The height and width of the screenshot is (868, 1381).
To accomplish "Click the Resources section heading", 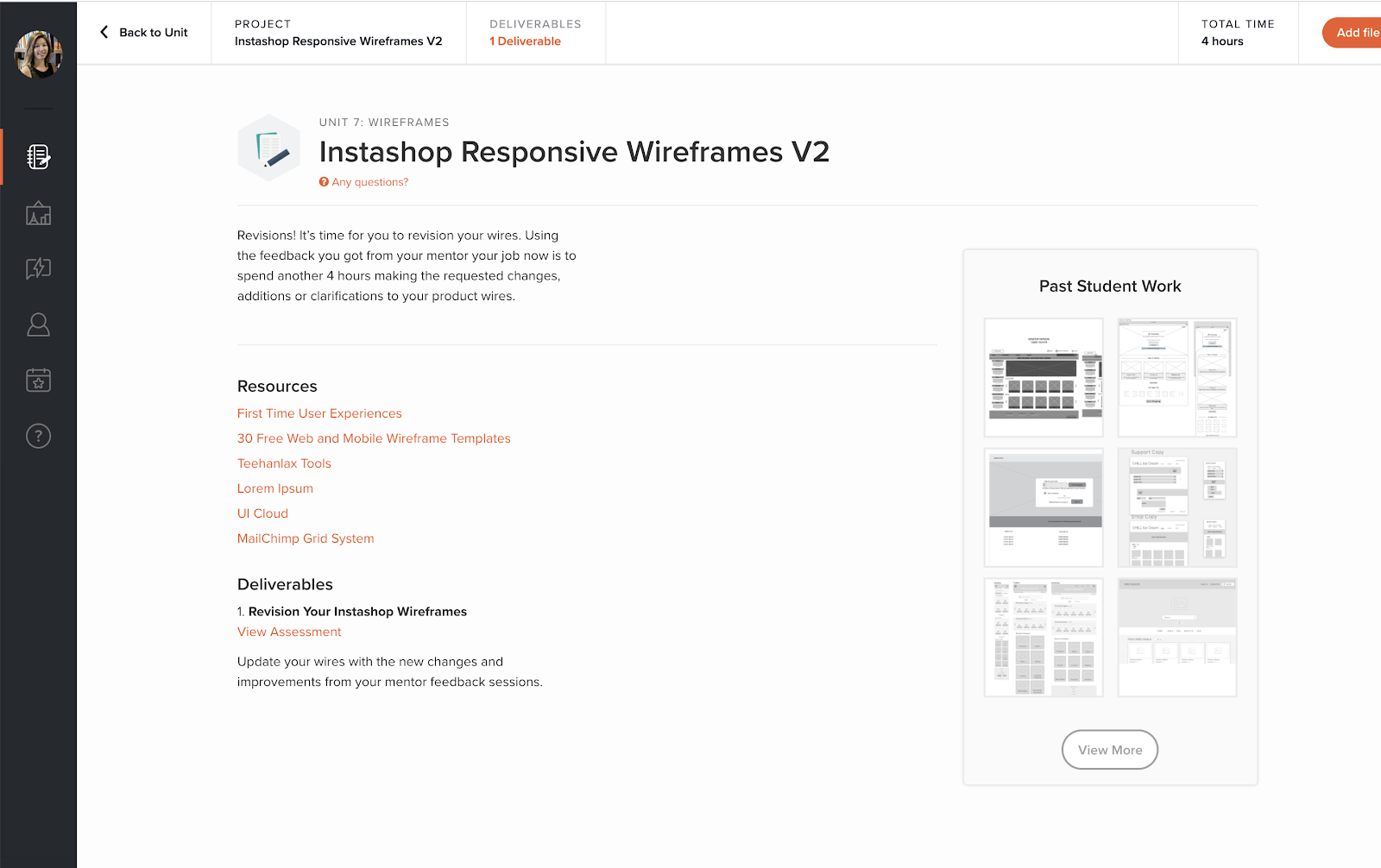I will (x=277, y=387).
